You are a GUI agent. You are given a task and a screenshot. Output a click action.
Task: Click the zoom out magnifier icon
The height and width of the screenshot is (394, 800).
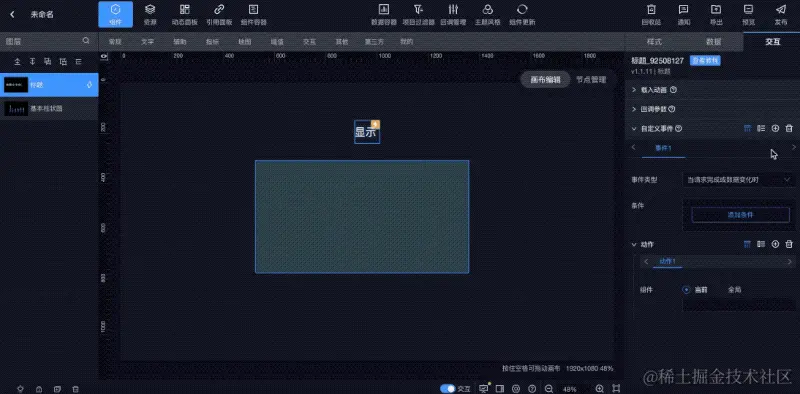click(x=549, y=389)
